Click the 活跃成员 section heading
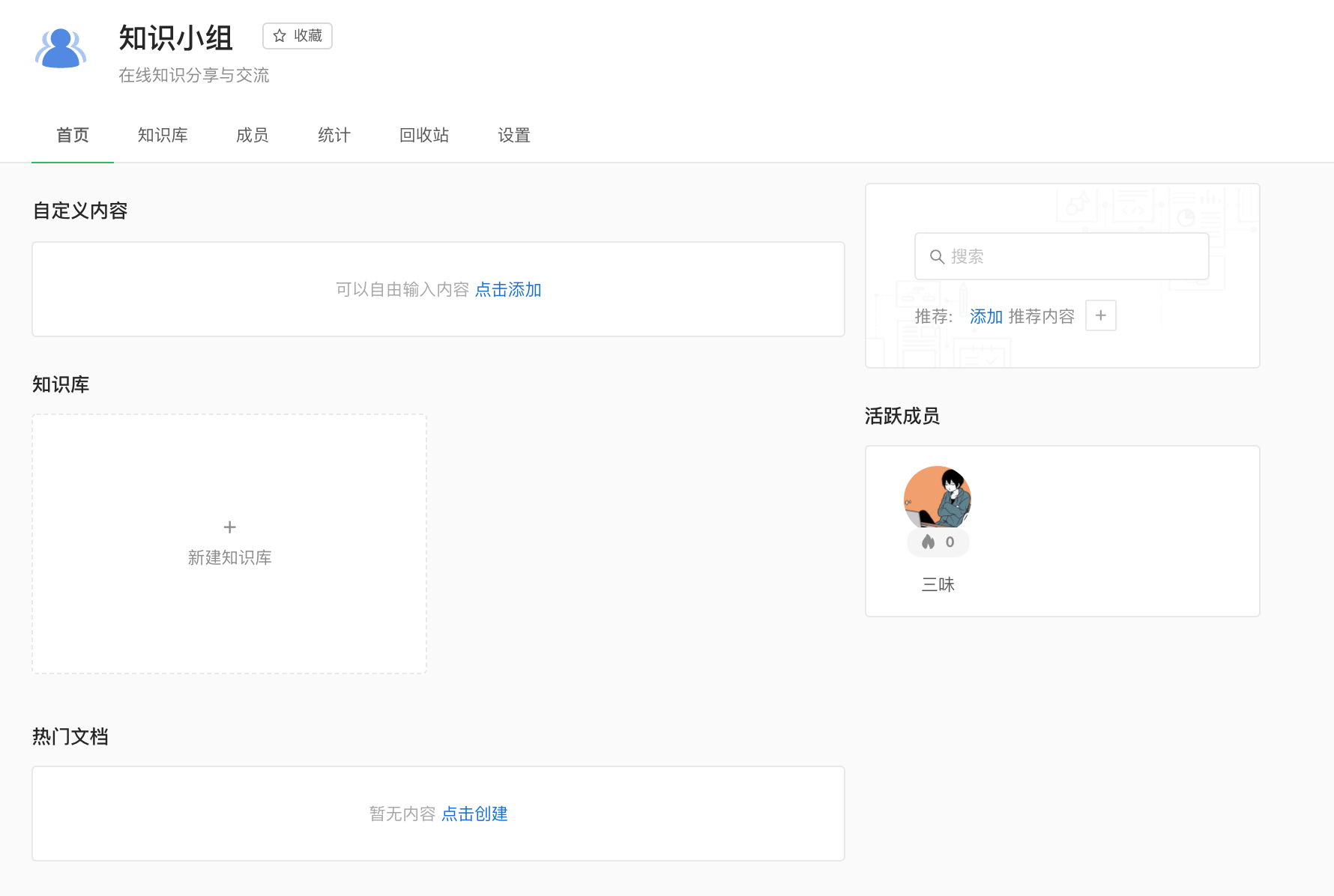 (902, 417)
